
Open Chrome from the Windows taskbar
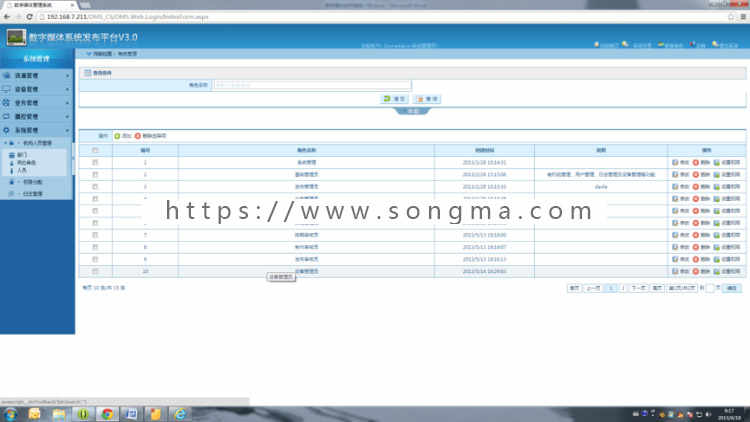[x=107, y=414]
